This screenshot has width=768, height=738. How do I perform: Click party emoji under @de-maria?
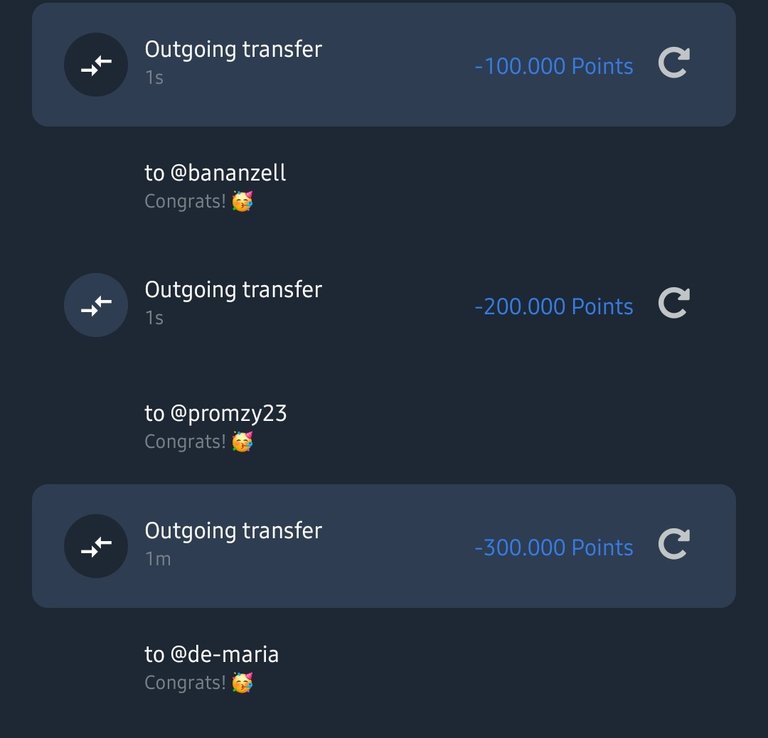pyautogui.click(x=242, y=683)
